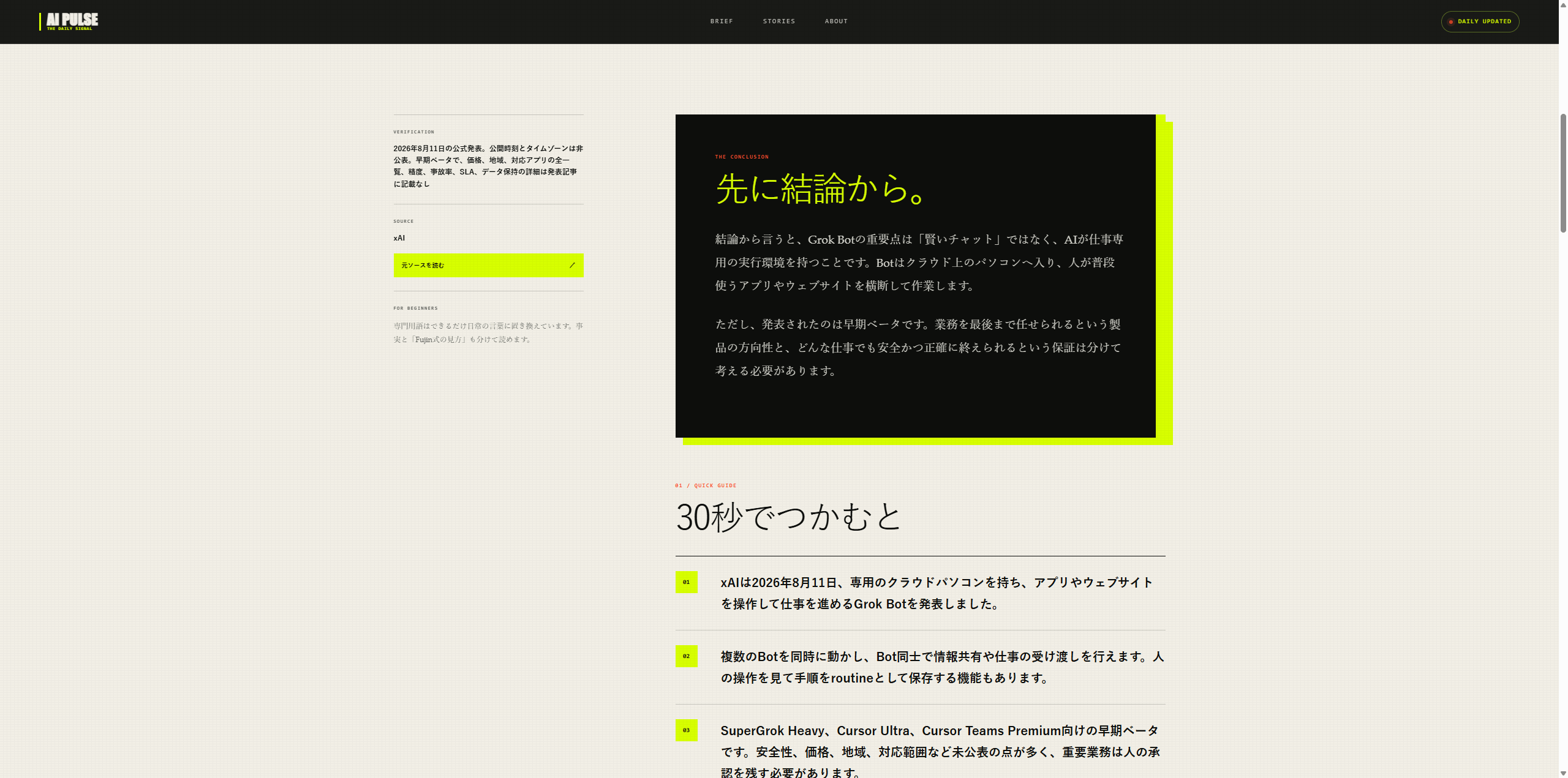
Task: Click the xAI source name
Action: pos(399,238)
